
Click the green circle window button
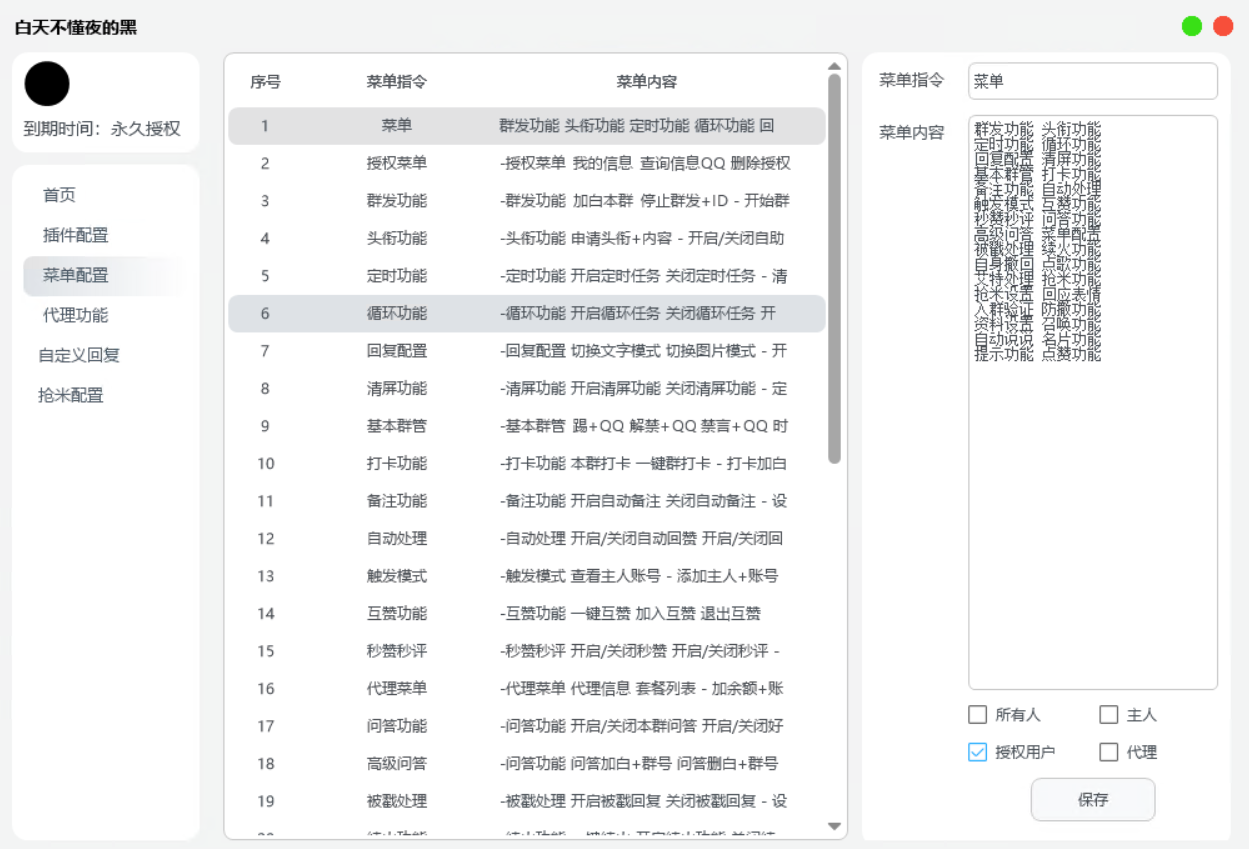[x=1192, y=26]
